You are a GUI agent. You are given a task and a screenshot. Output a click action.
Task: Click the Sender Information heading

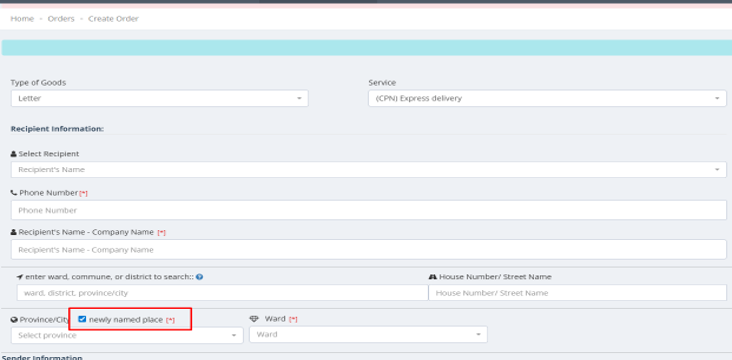click(x=42, y=357)
